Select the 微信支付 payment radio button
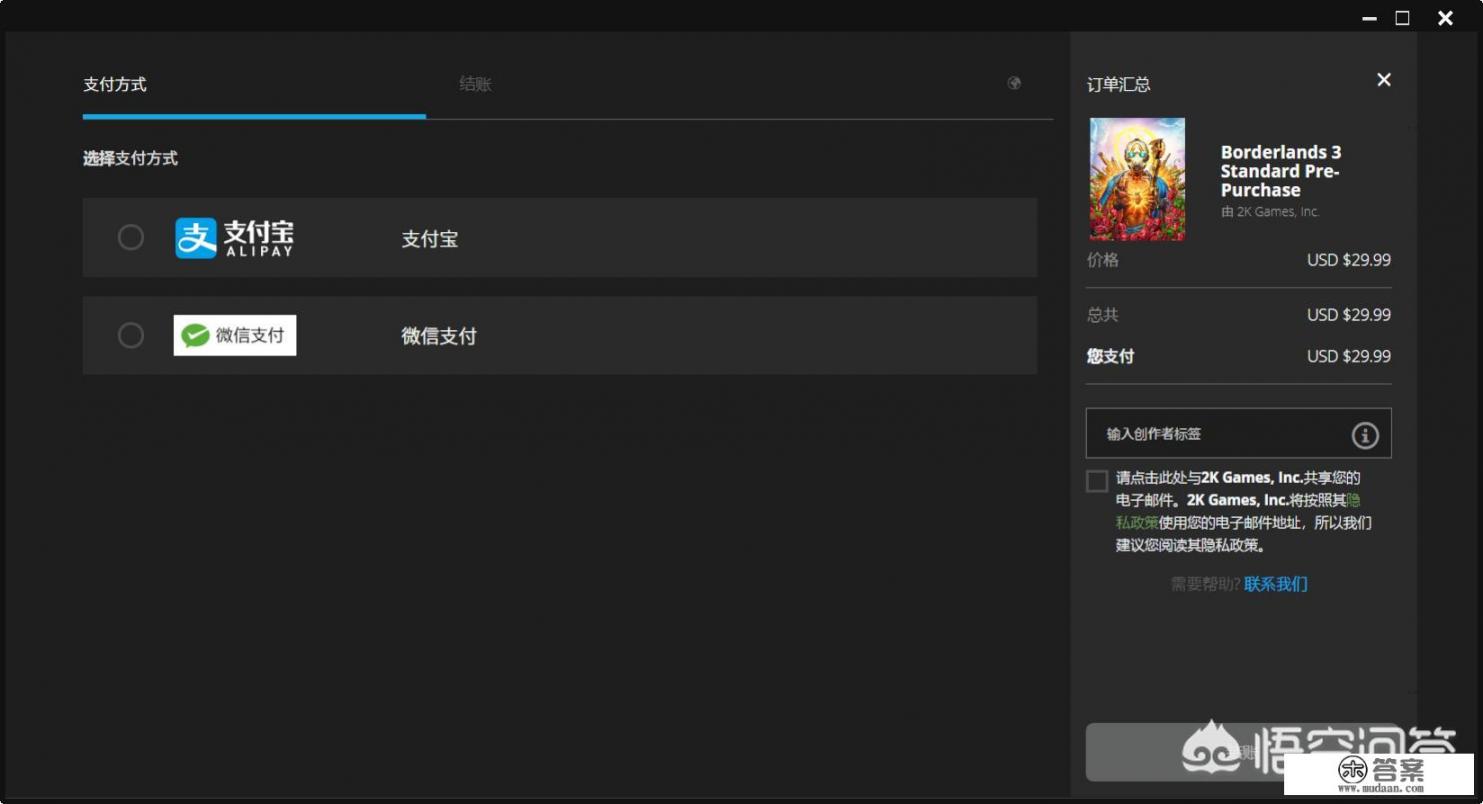This screenshot has height=804, width=1483. point(130,335)
